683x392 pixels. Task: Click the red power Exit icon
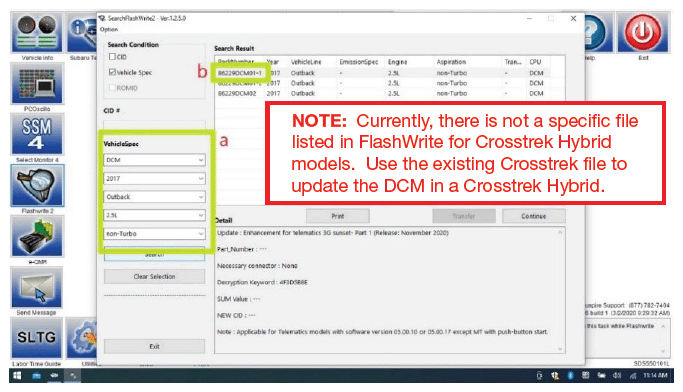tap(643, 33)
